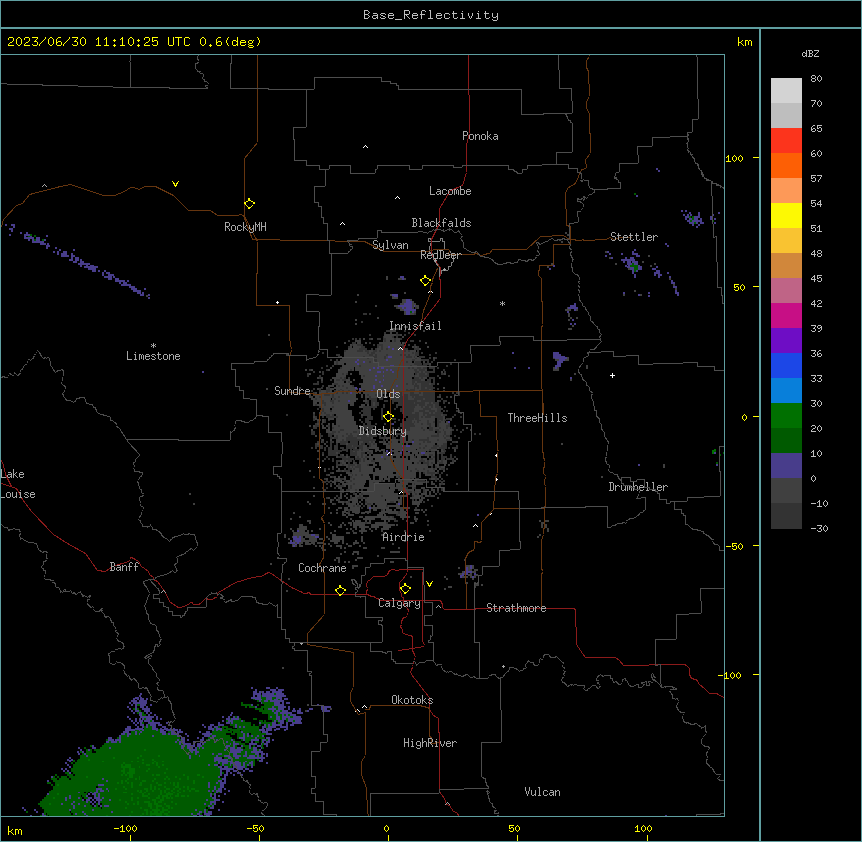
Task: Click the yellow diamond marker above RockyMH
Action: pos(250,204)
